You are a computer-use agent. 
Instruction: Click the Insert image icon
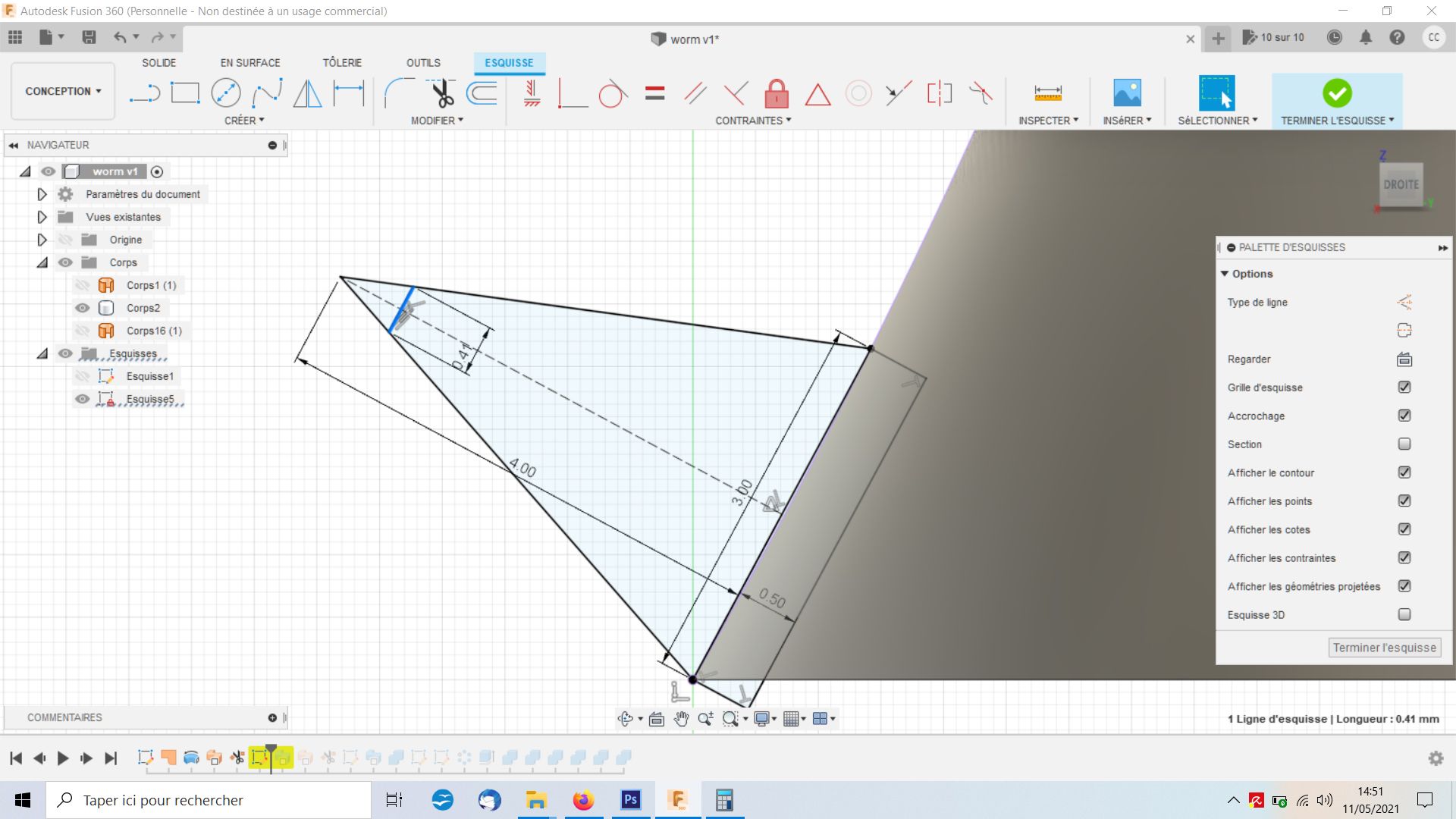coord(1127,93)
